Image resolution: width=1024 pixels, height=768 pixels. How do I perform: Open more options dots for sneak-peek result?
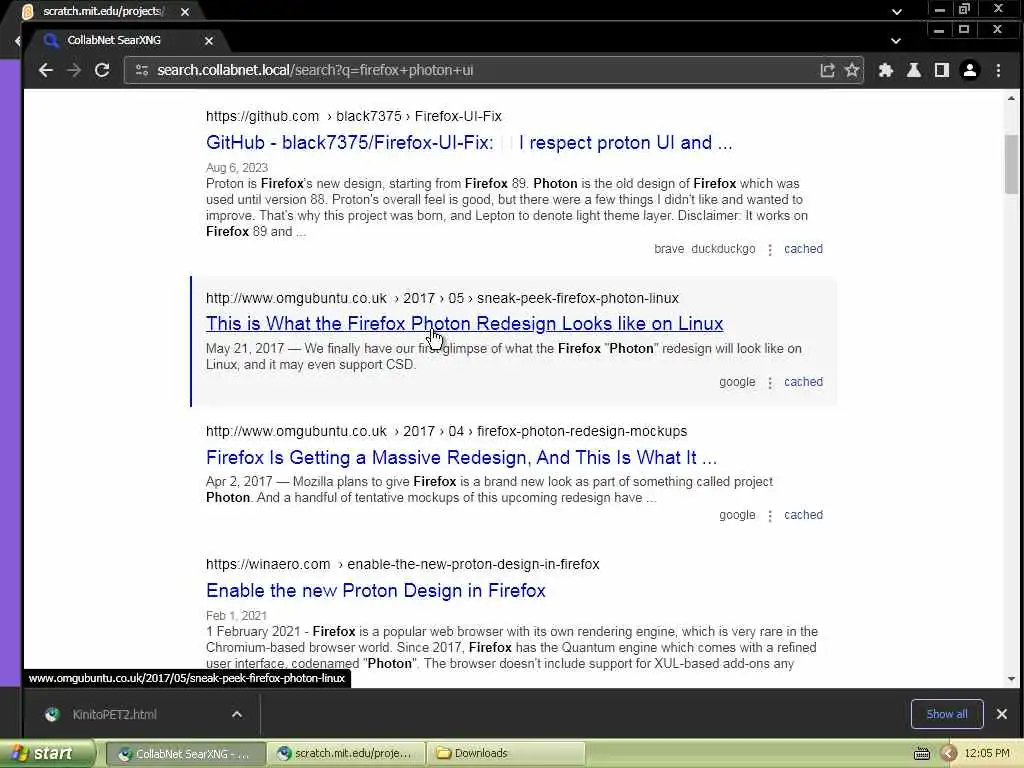coord(770,383)
